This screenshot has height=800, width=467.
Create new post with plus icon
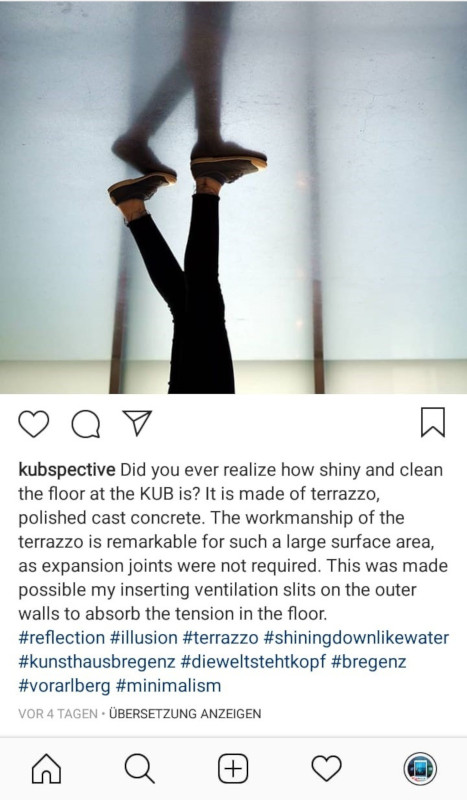tap(233, 768)
